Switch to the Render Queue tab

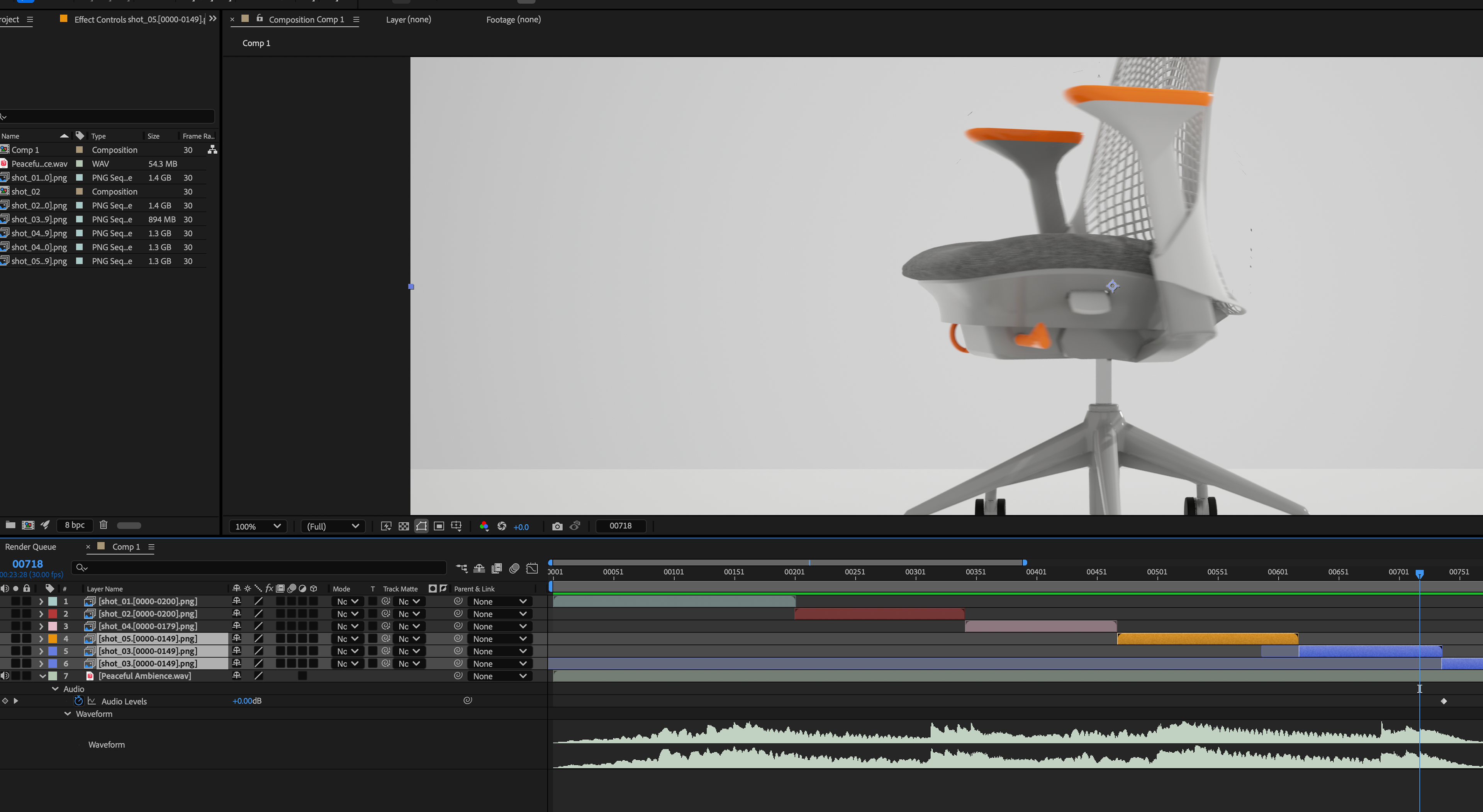(31, 547)
